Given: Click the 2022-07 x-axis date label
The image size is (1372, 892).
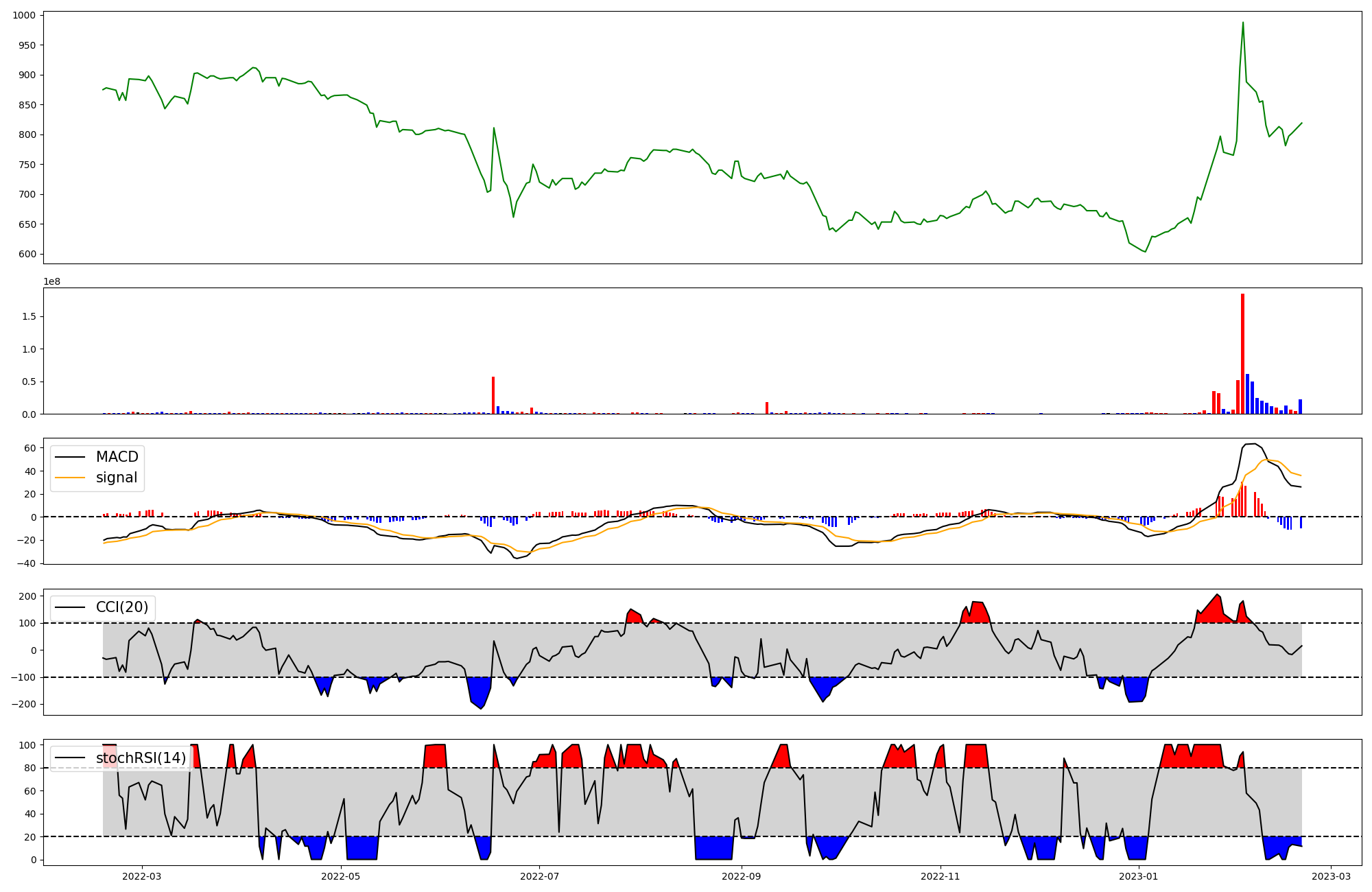Looking at the screenshot, I should (x=539, y=876).
